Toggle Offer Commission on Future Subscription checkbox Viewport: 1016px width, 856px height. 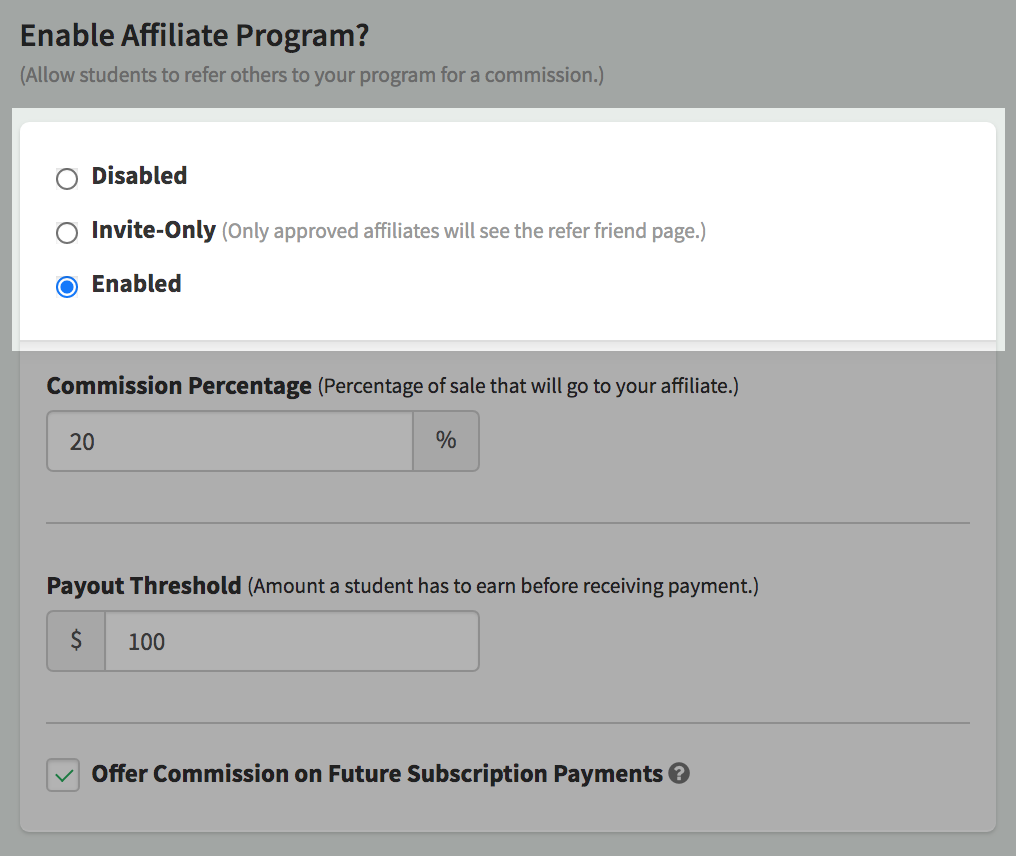[63, 775]
